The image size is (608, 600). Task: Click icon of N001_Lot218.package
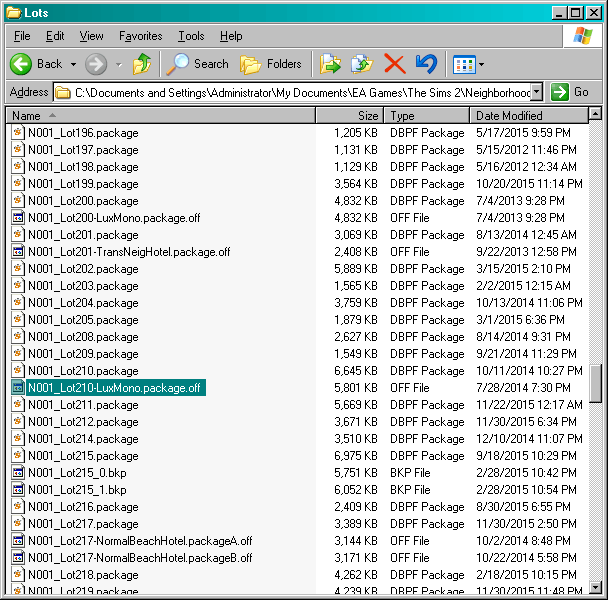click(x=17, y=574)
